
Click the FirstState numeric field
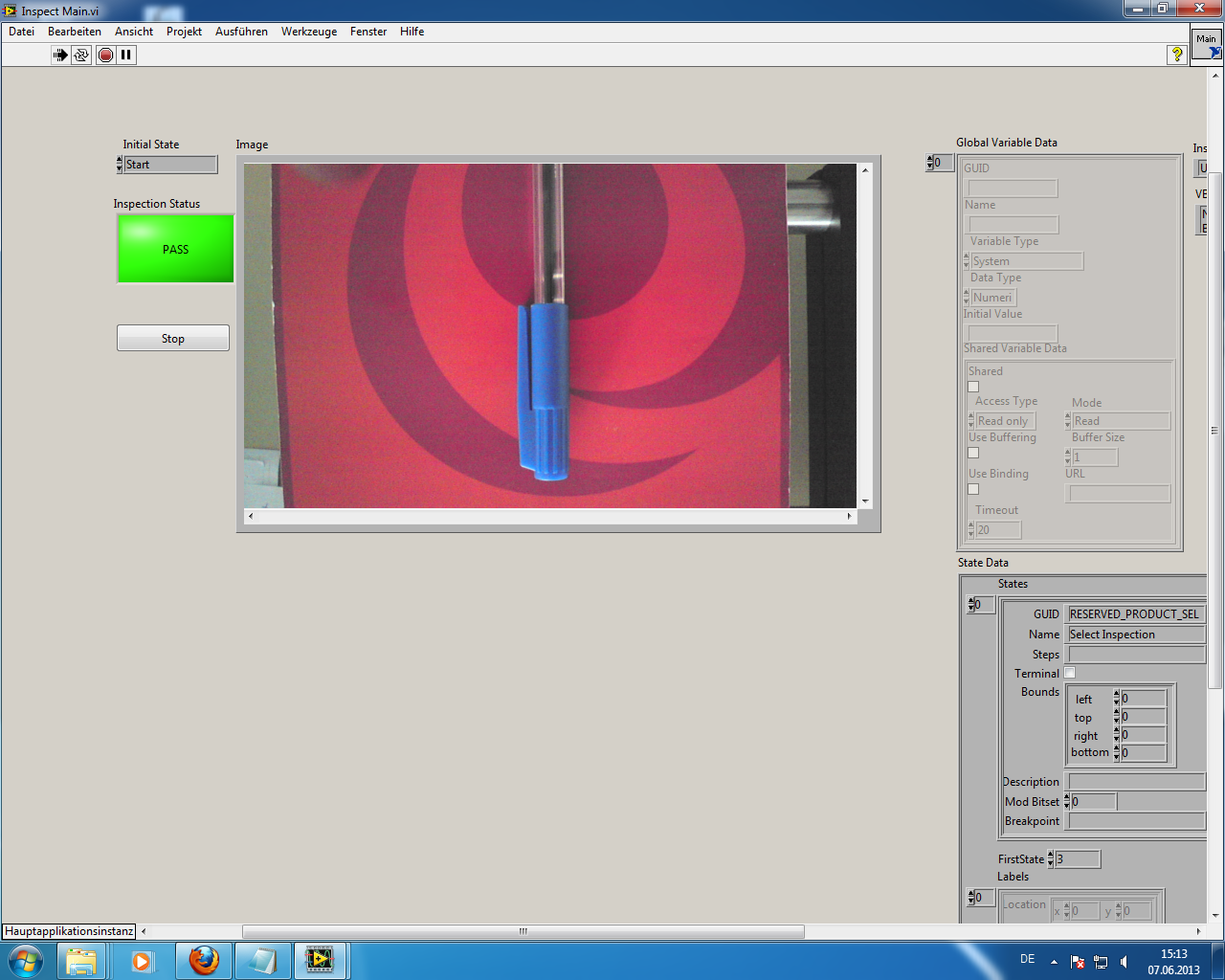(1077, 859)
